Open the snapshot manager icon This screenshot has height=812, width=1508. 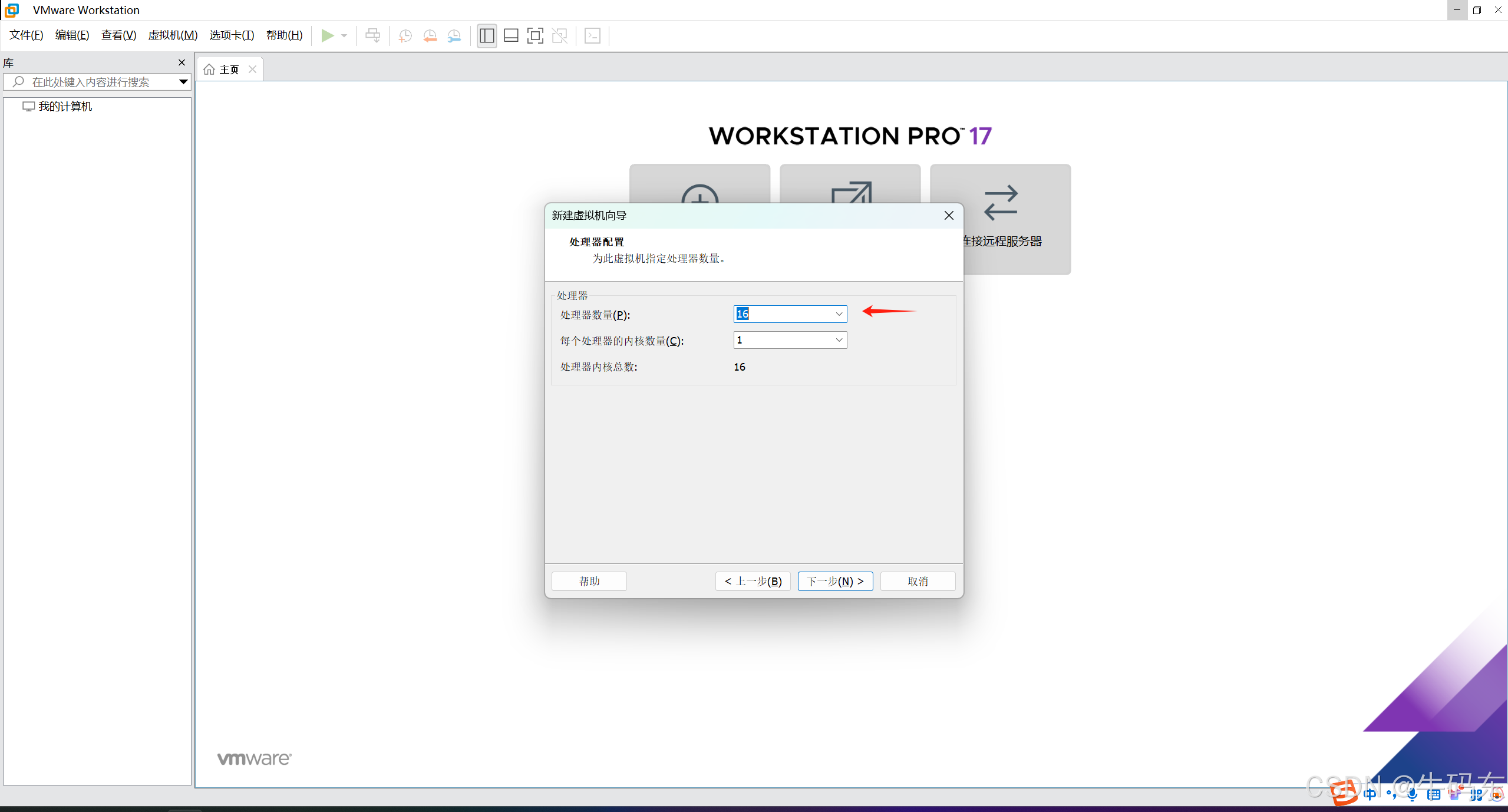point(454,35)
